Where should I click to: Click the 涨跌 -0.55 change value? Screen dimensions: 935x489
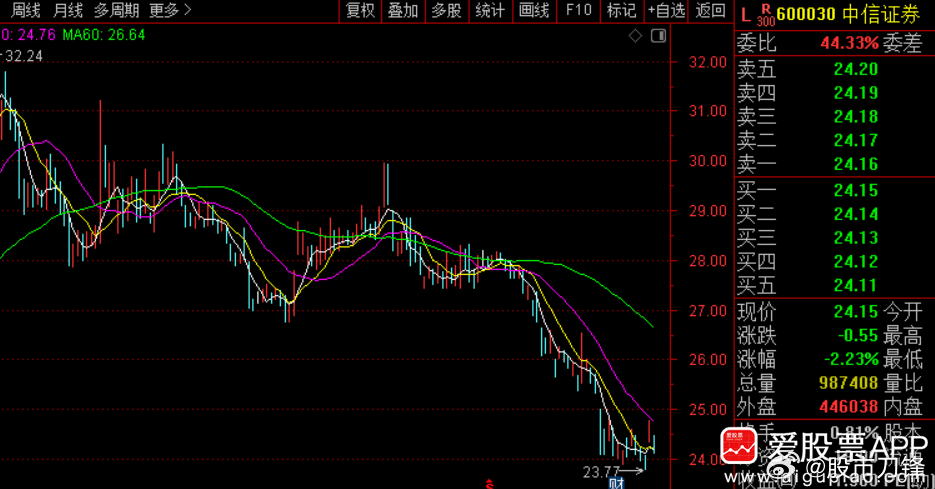coord(857,336)
